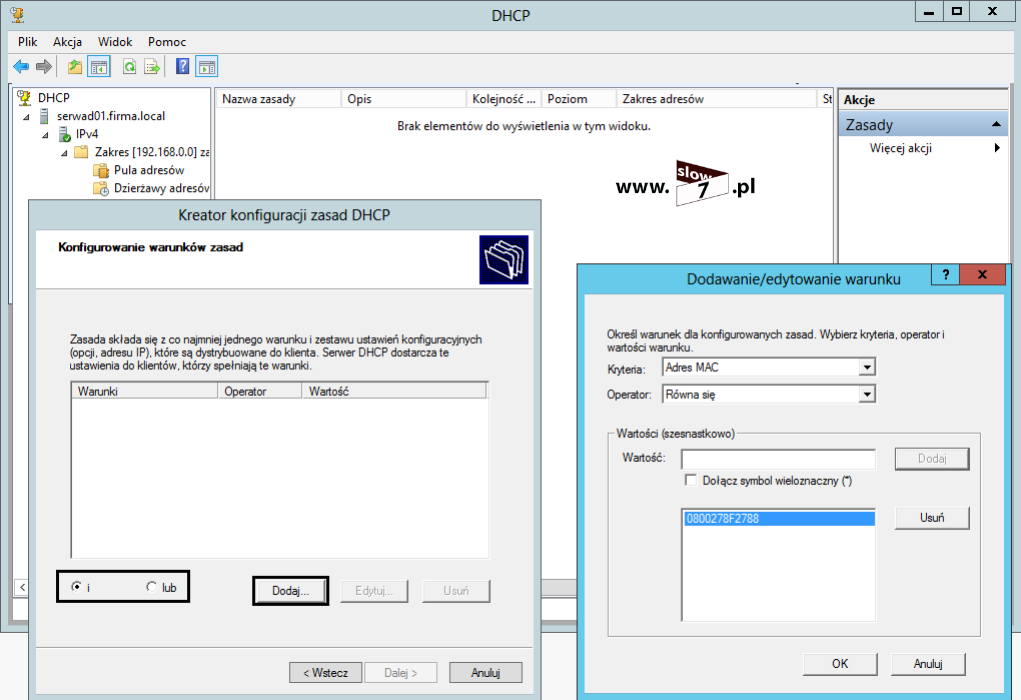Click the Refresh toolbar icon
The image size is (1021, 700).
point(129,67)
